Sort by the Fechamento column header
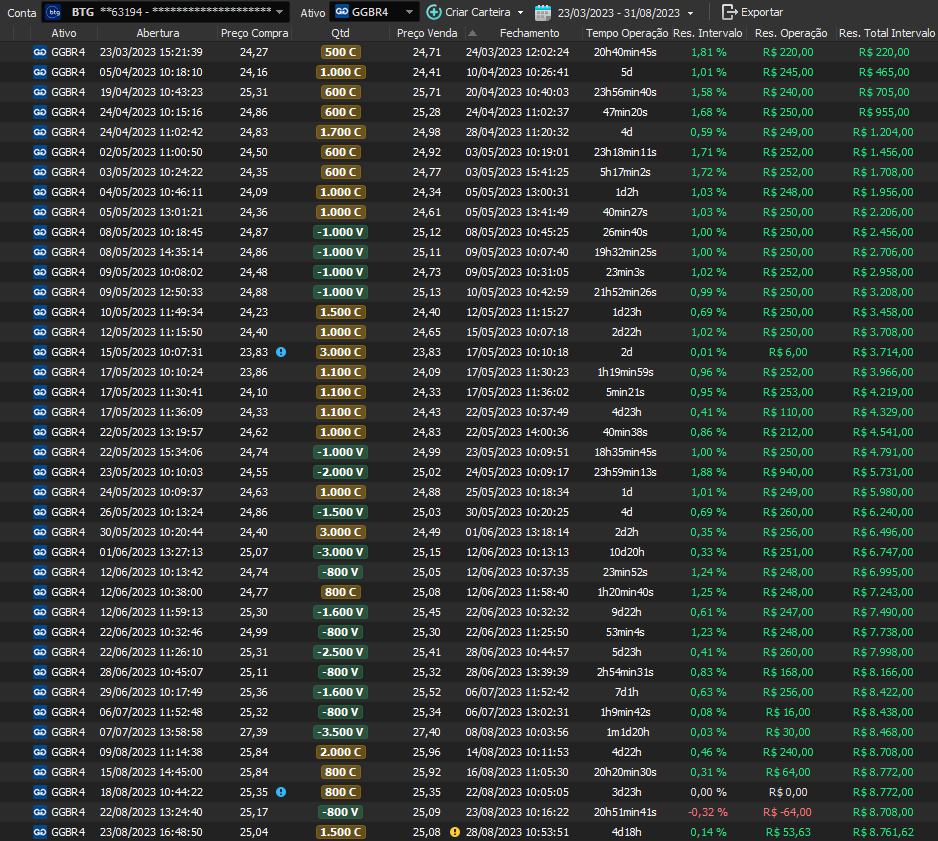This screenshot has height=841, width=938. (x=529, y=33)
